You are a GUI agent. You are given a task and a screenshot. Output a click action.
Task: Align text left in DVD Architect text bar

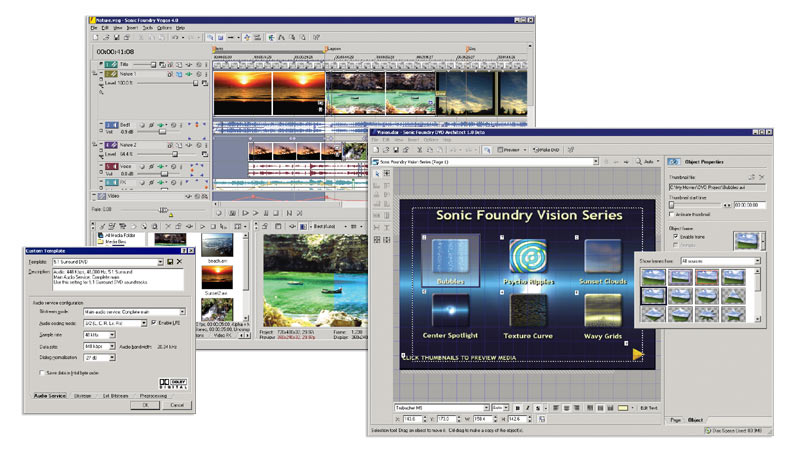point(556,408)
